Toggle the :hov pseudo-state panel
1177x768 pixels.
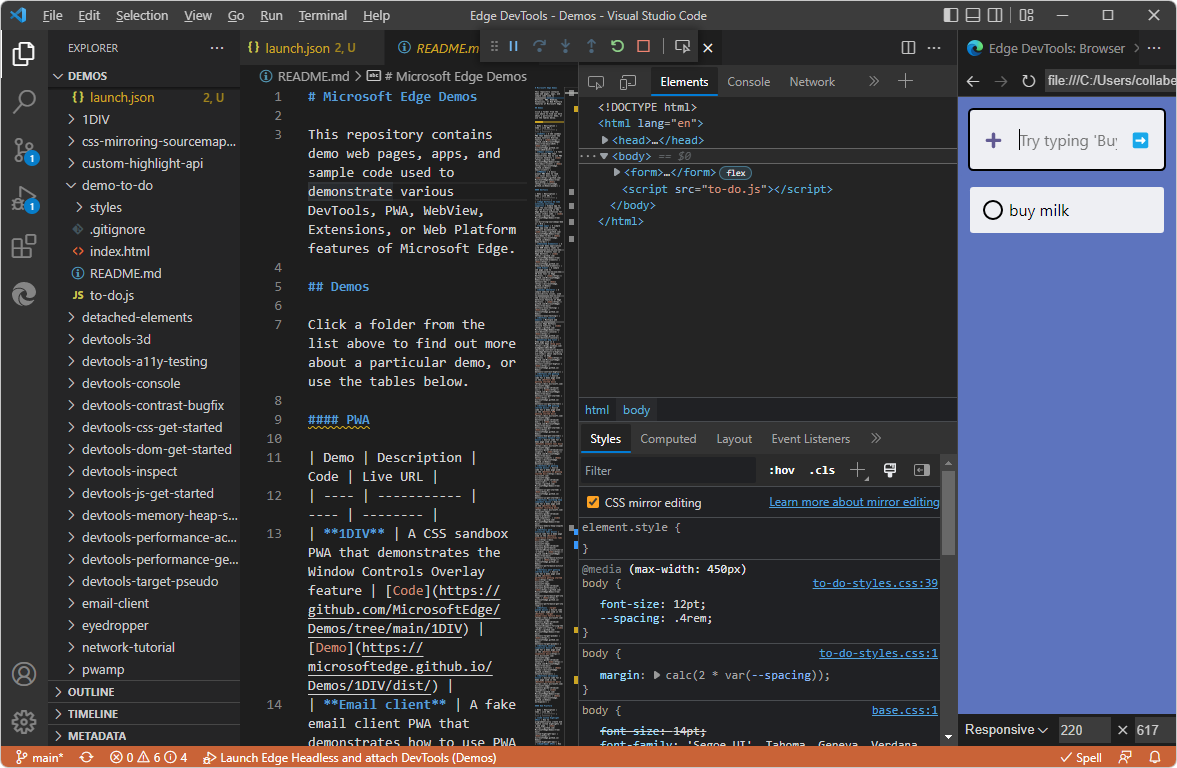click(781, 470)
